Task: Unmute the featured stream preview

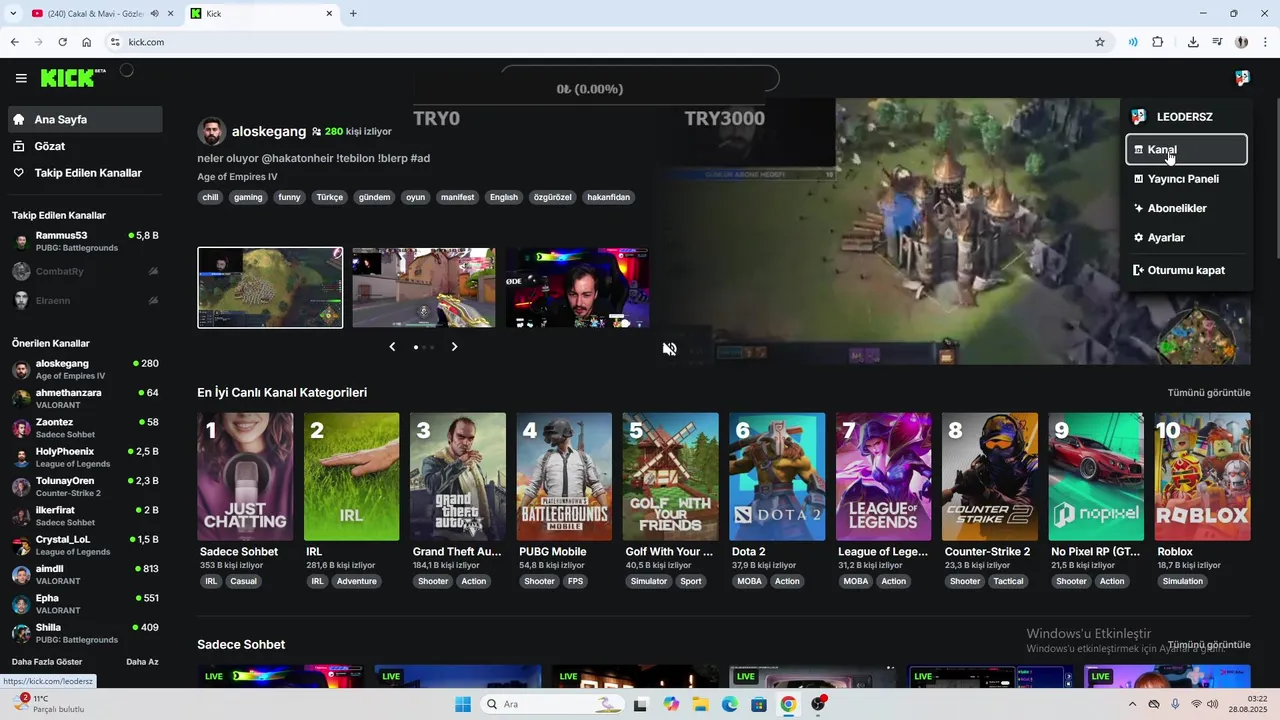Action: [x=670, y=349]
